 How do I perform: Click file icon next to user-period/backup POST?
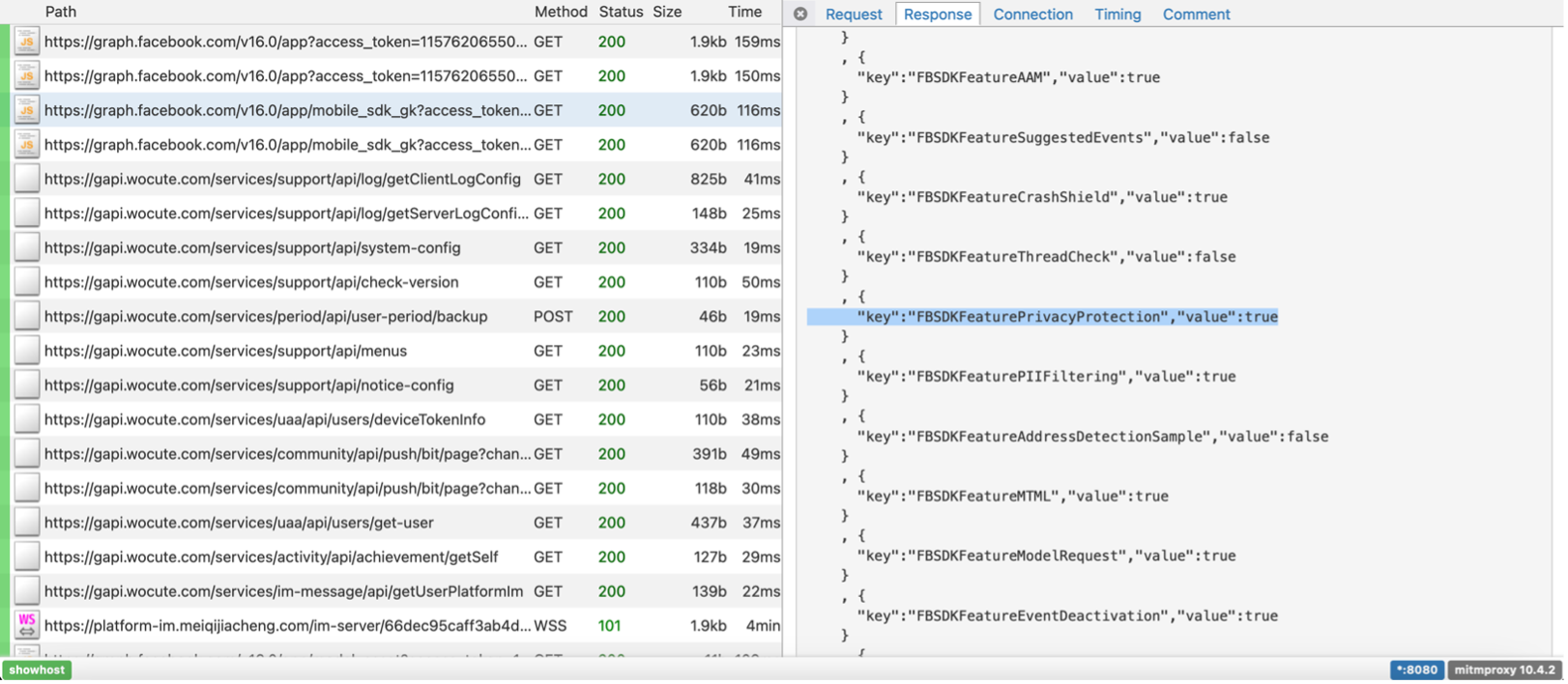[27, 316]
